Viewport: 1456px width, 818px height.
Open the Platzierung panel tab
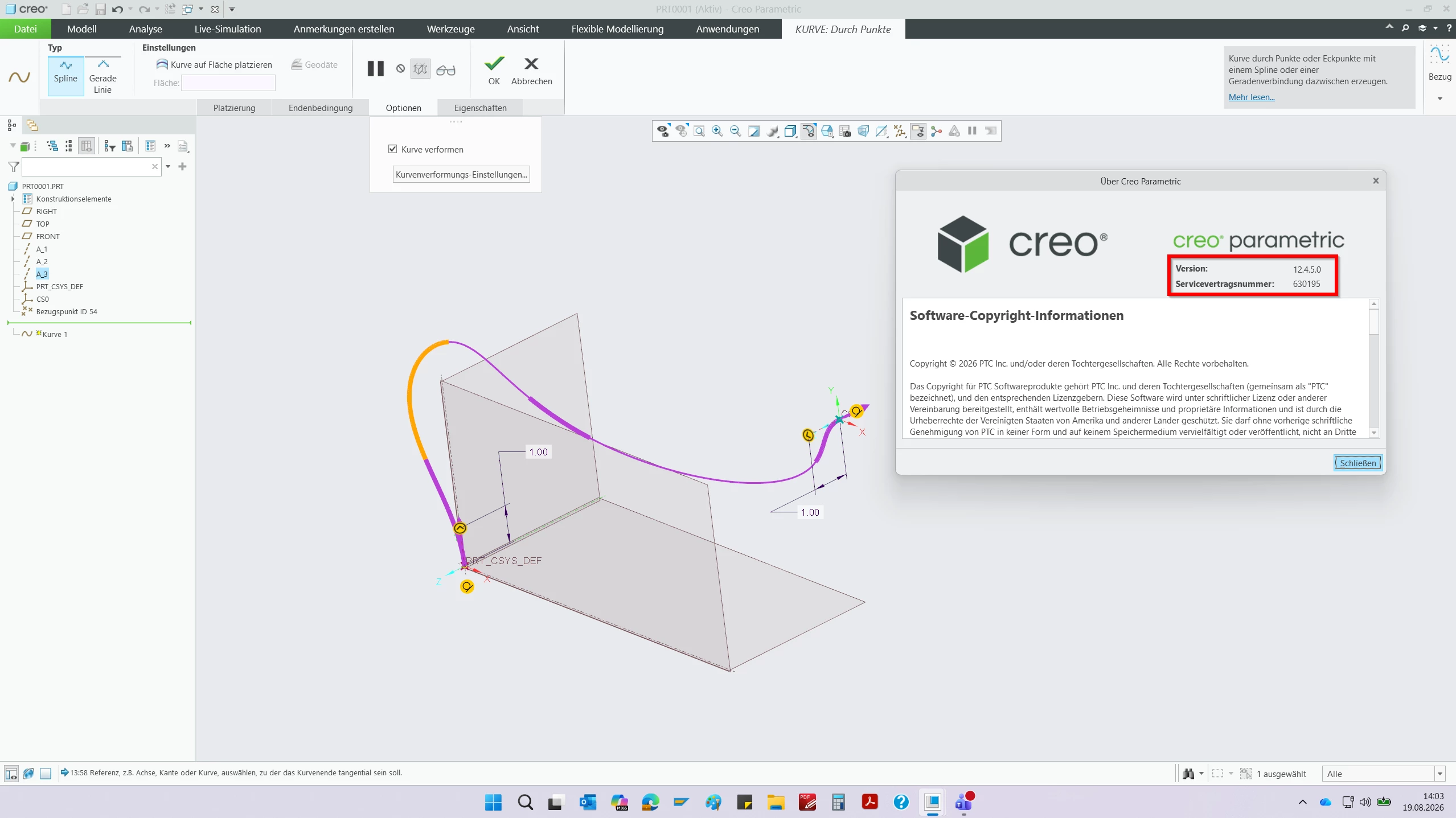click(235, 108)
